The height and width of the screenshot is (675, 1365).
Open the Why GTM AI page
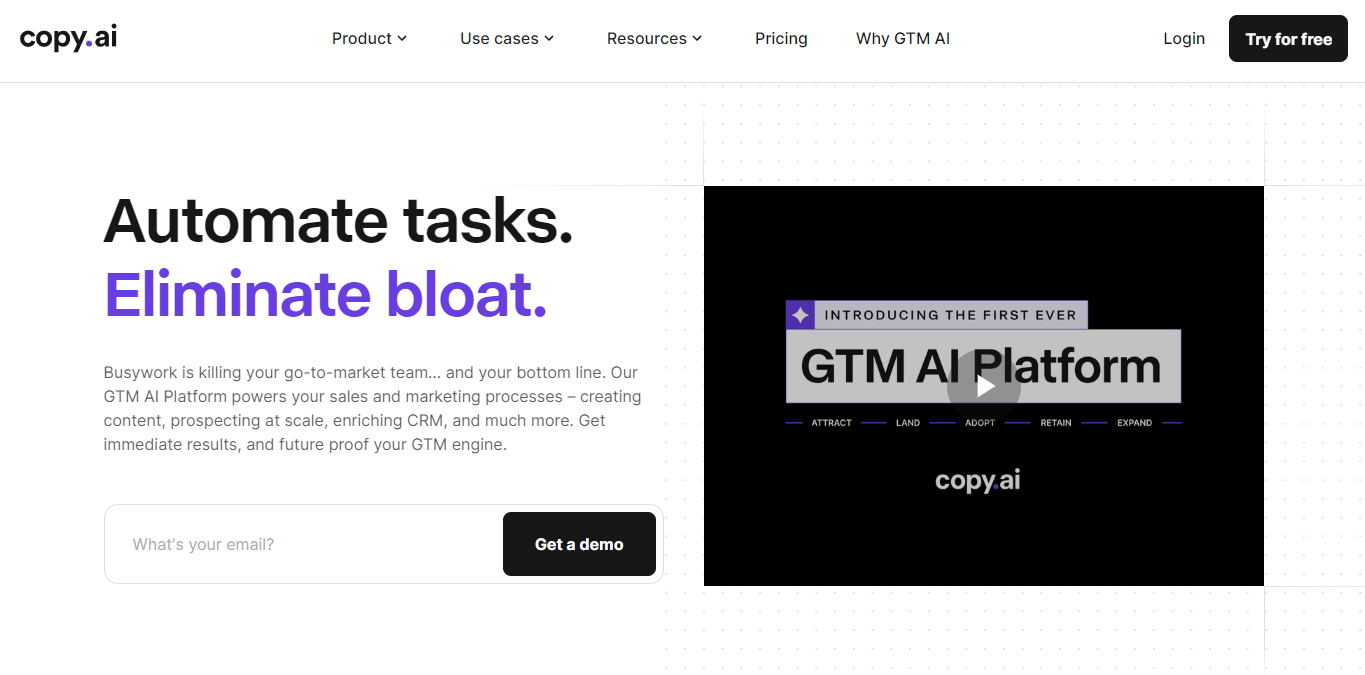(x=903, y=39)
